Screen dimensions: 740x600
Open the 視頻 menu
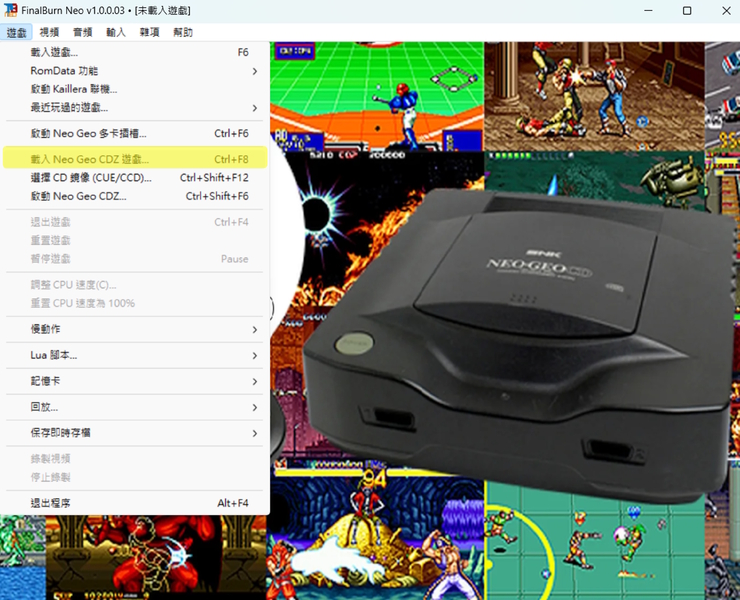click(x=50, y=33)
